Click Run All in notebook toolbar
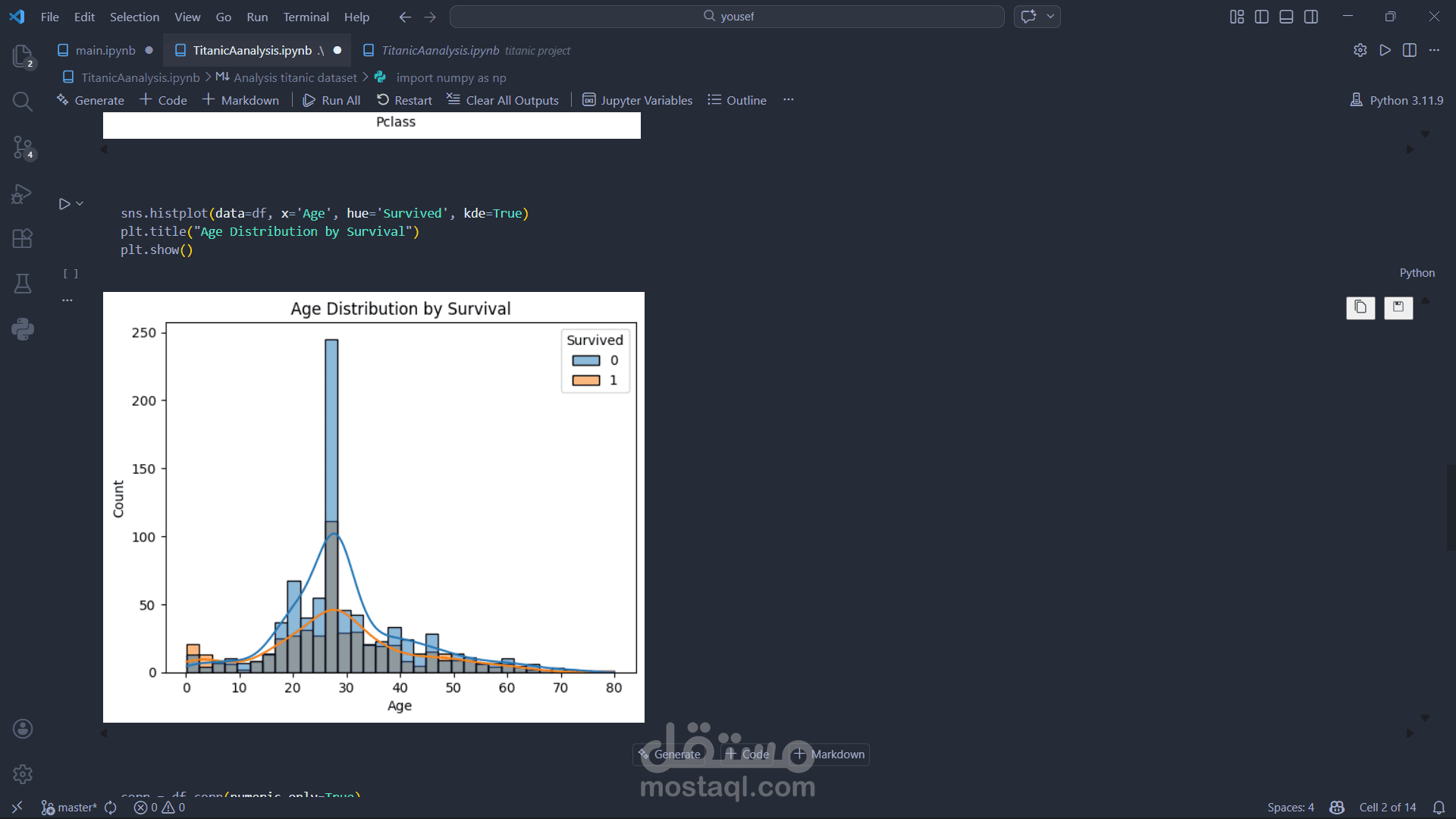1456x819 pixels. click(x=331, y=100)
